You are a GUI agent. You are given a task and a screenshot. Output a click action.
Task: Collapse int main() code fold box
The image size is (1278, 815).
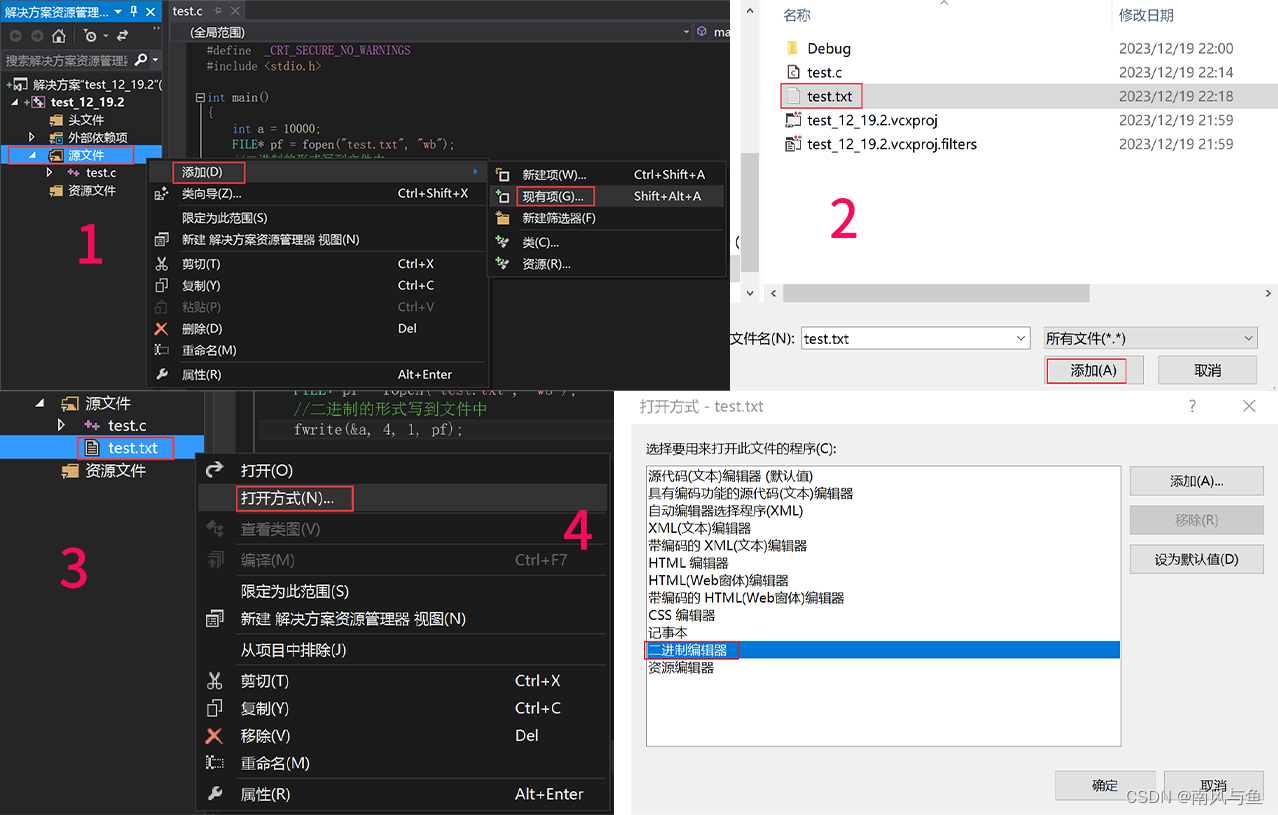coord(200,98)
